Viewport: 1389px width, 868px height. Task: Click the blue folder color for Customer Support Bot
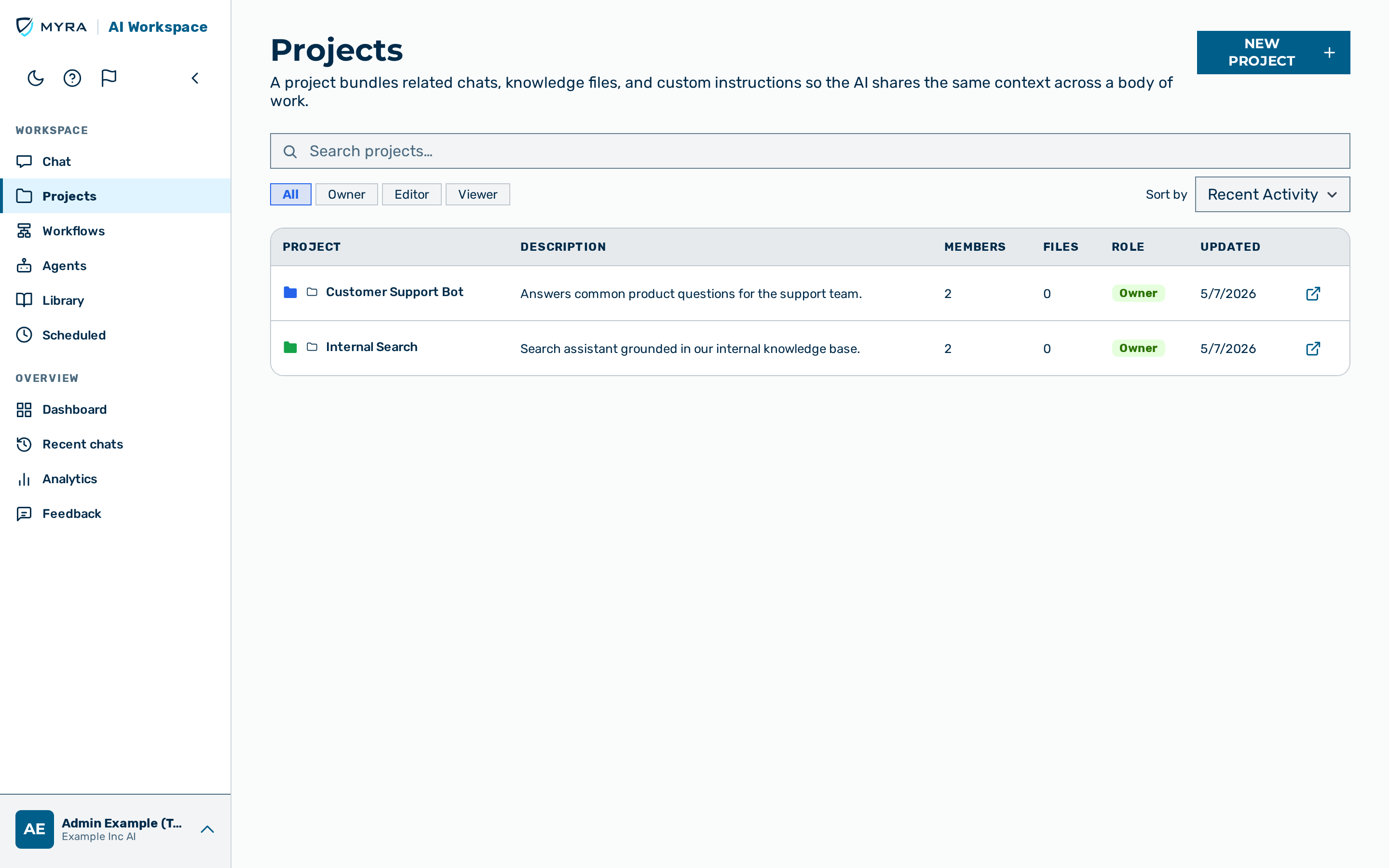tap(290, 292)
